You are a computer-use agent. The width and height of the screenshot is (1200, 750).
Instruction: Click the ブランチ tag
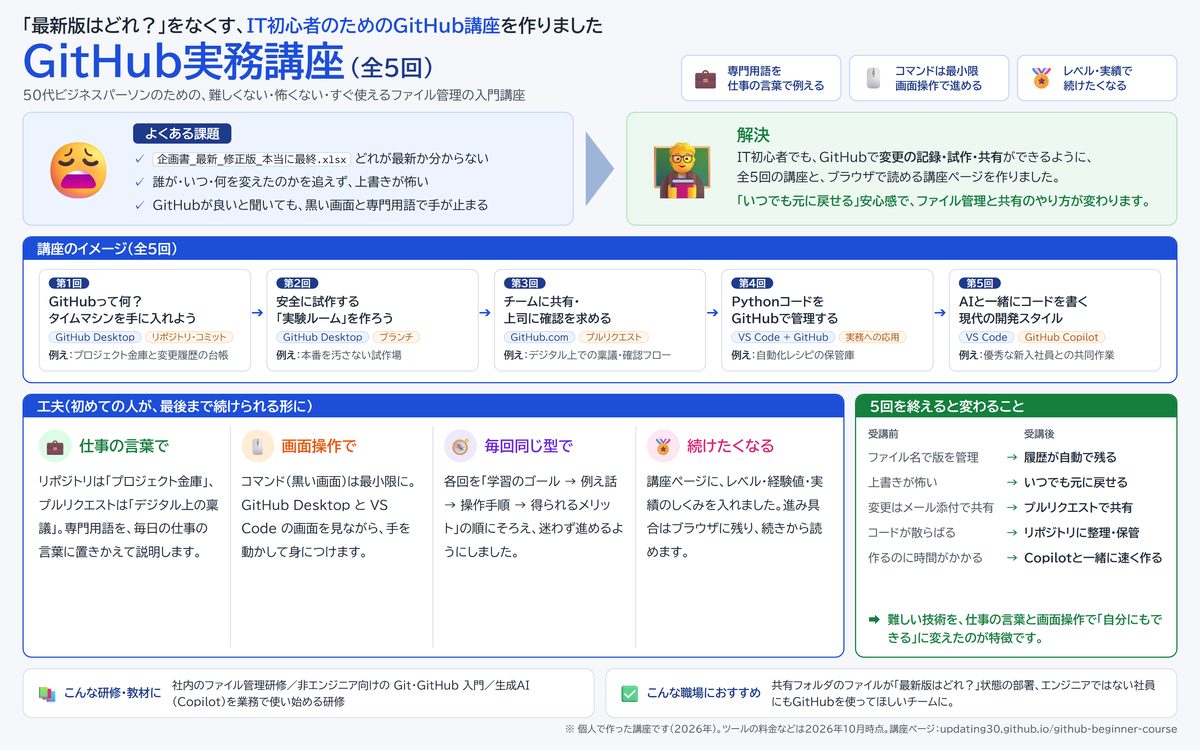397,337
